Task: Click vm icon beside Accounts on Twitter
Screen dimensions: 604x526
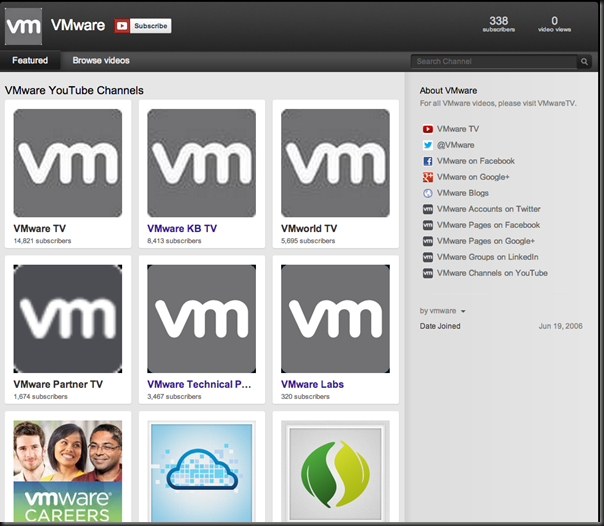Action: [428, 209]
